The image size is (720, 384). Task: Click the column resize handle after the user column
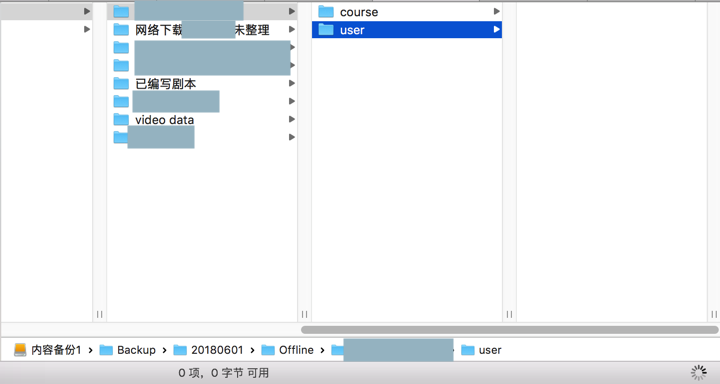509,314
